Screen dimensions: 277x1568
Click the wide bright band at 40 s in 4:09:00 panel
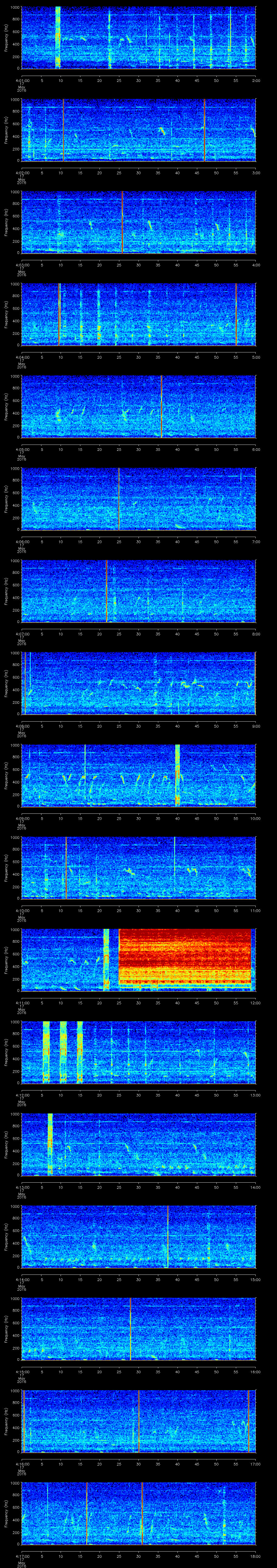[178, 775]
